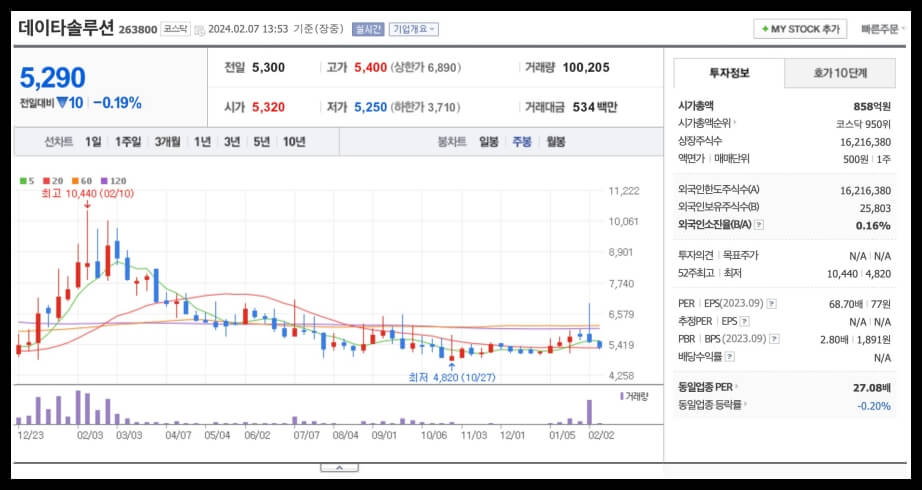This screenshot has width=922, height=490.
Task: Select 10년 line chart period
Action: click(x=294, y=142)
